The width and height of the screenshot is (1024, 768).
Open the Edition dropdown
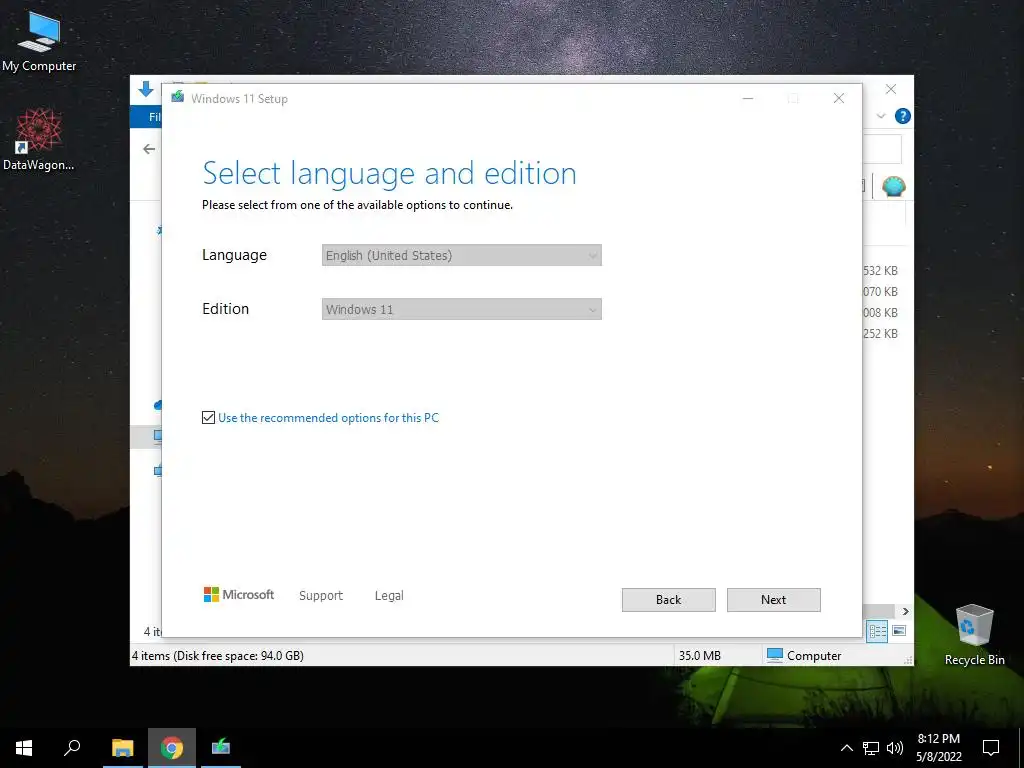point(462,309)
